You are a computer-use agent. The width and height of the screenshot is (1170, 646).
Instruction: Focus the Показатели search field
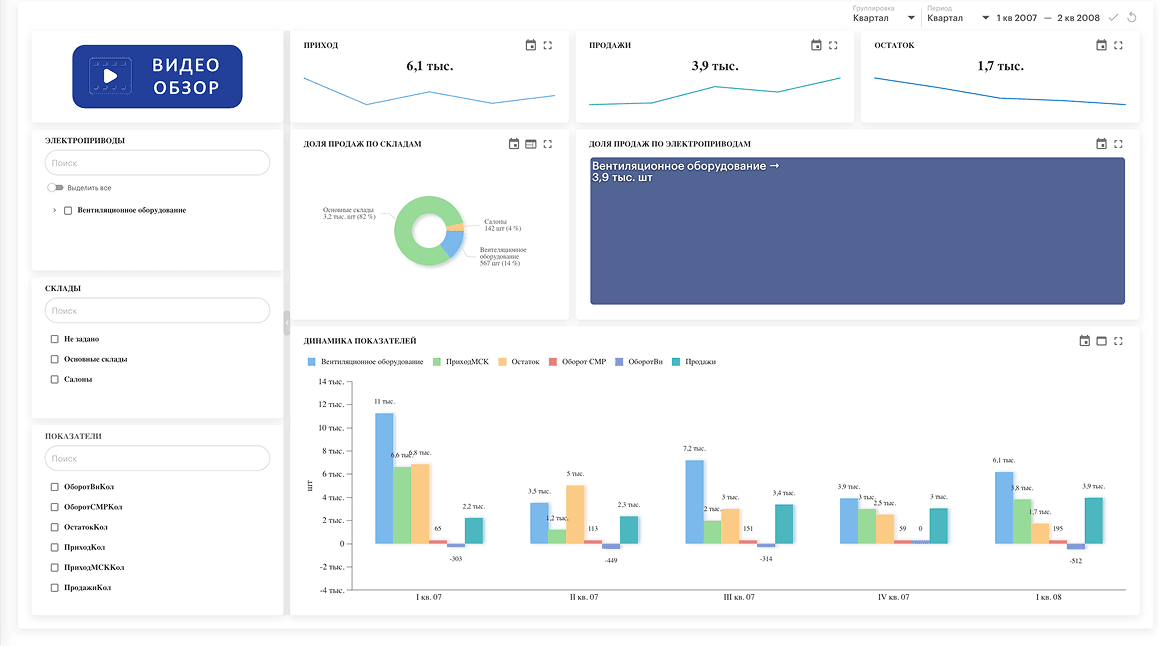coord(157,459)
